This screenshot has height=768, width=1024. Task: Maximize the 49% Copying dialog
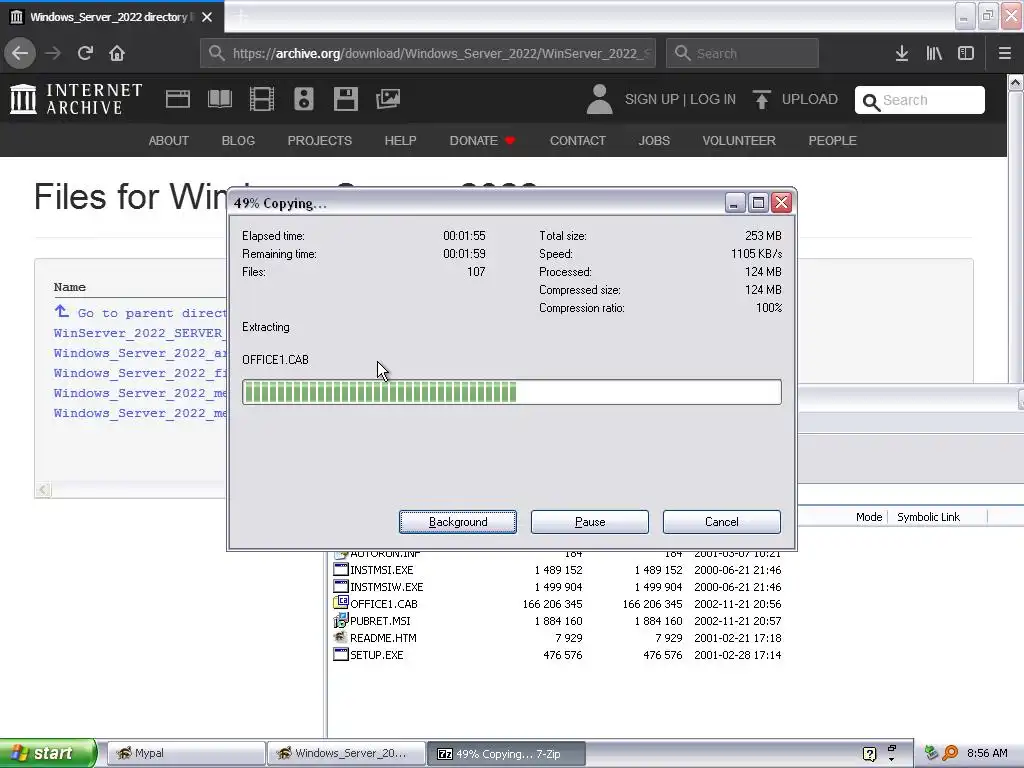point(758,203)
